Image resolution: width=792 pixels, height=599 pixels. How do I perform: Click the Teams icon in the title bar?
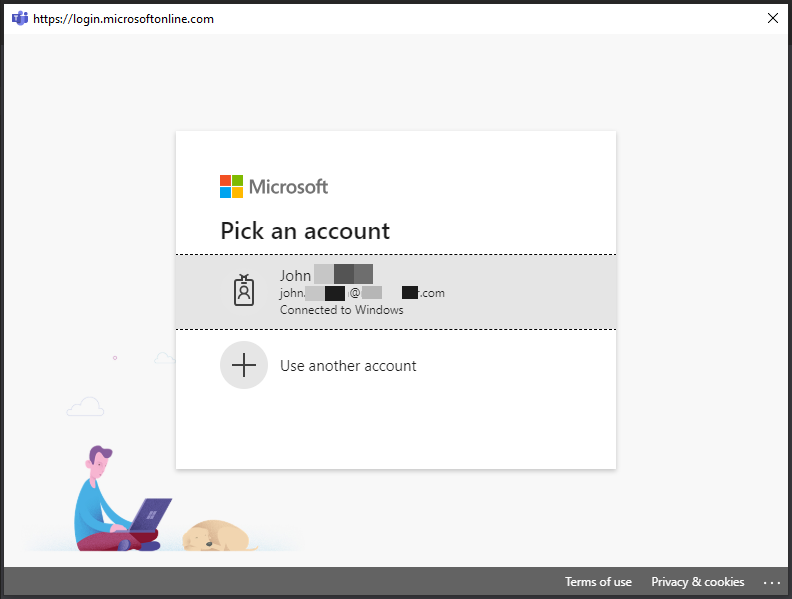coord(20,19)
